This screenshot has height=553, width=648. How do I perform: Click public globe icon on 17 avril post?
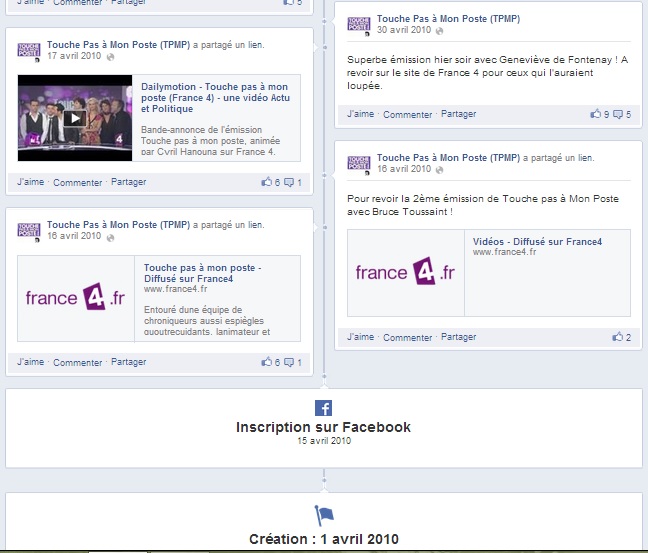coord(110,57)
